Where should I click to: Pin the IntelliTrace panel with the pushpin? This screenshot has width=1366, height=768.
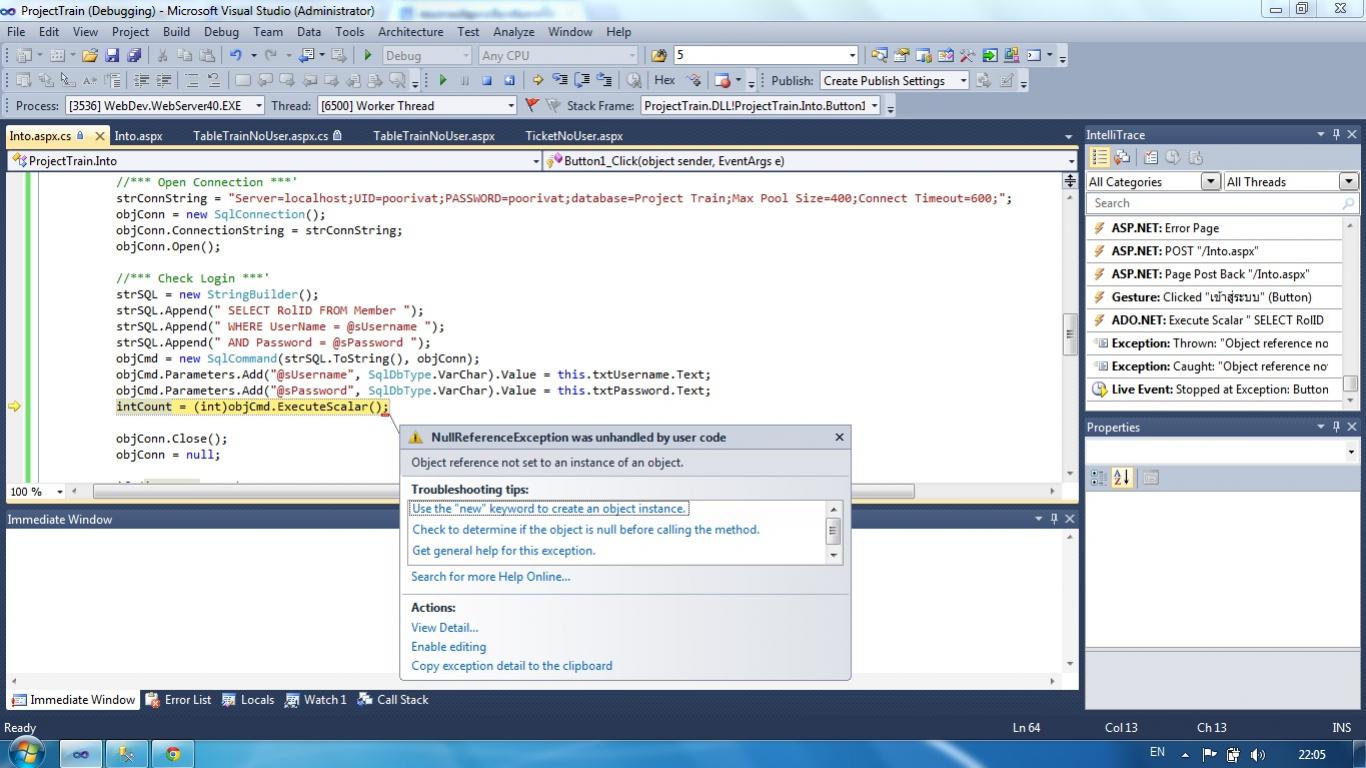pos(1336,134)
